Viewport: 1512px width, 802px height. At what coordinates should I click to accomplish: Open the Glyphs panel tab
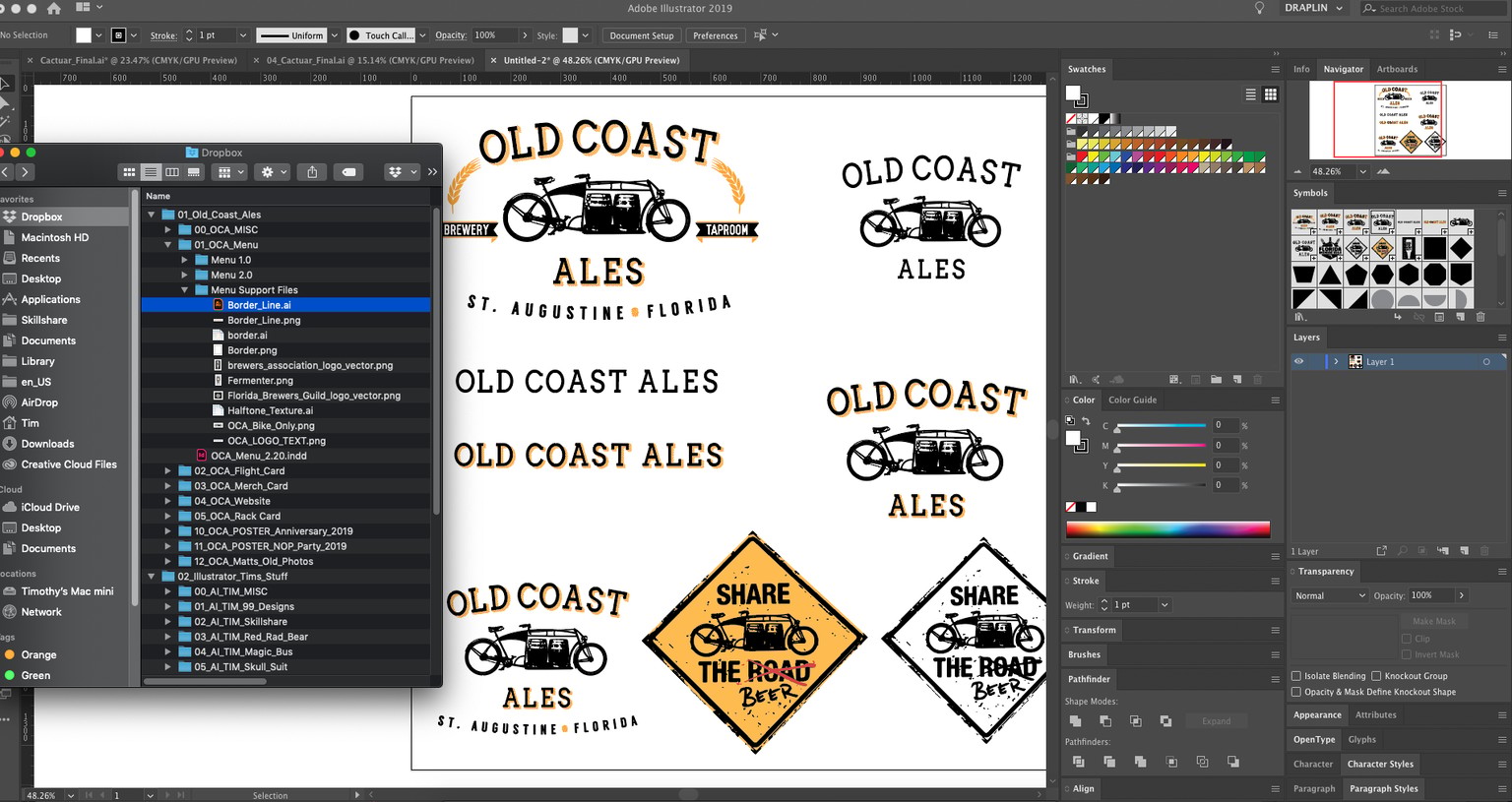[x=1362, y=739]
